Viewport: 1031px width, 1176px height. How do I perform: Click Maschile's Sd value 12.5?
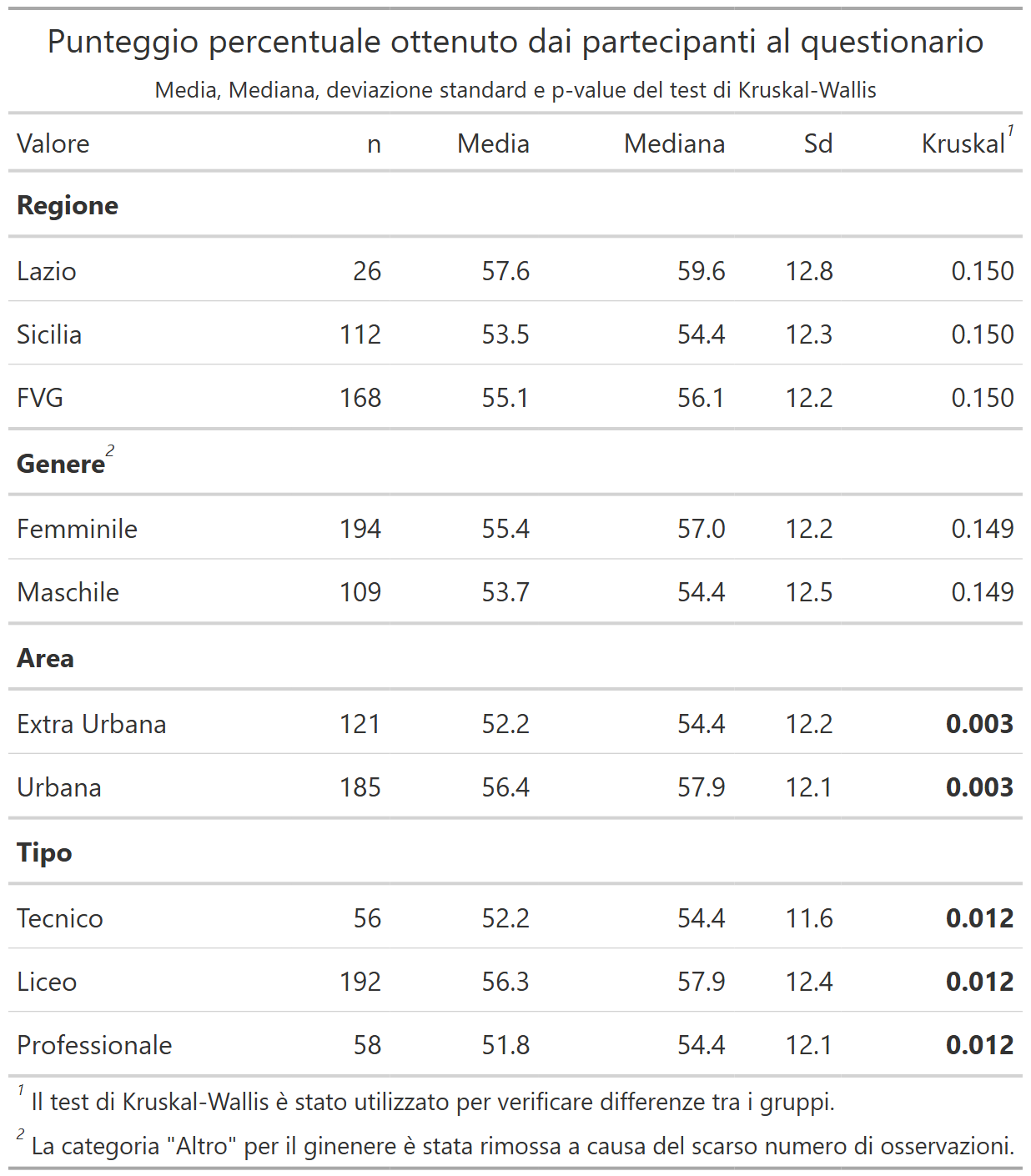tap(809, 592)
